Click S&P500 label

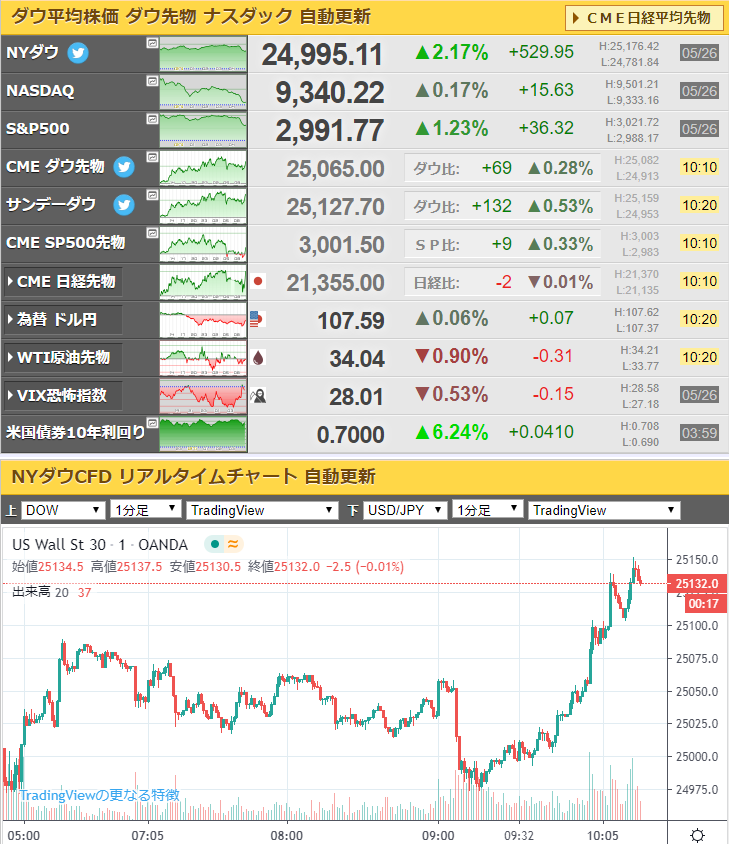(x=38, y=129)
